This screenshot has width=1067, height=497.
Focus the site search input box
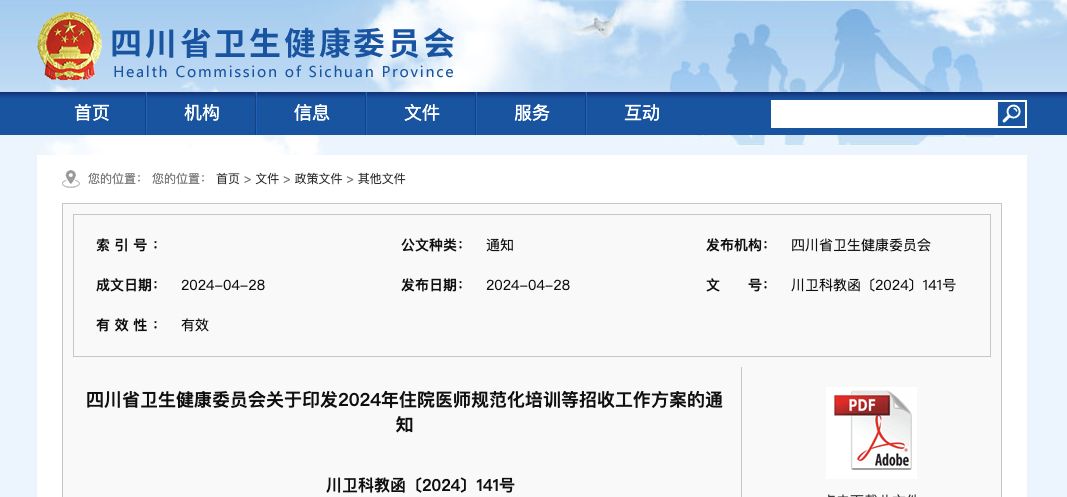[x=883, y=114]
